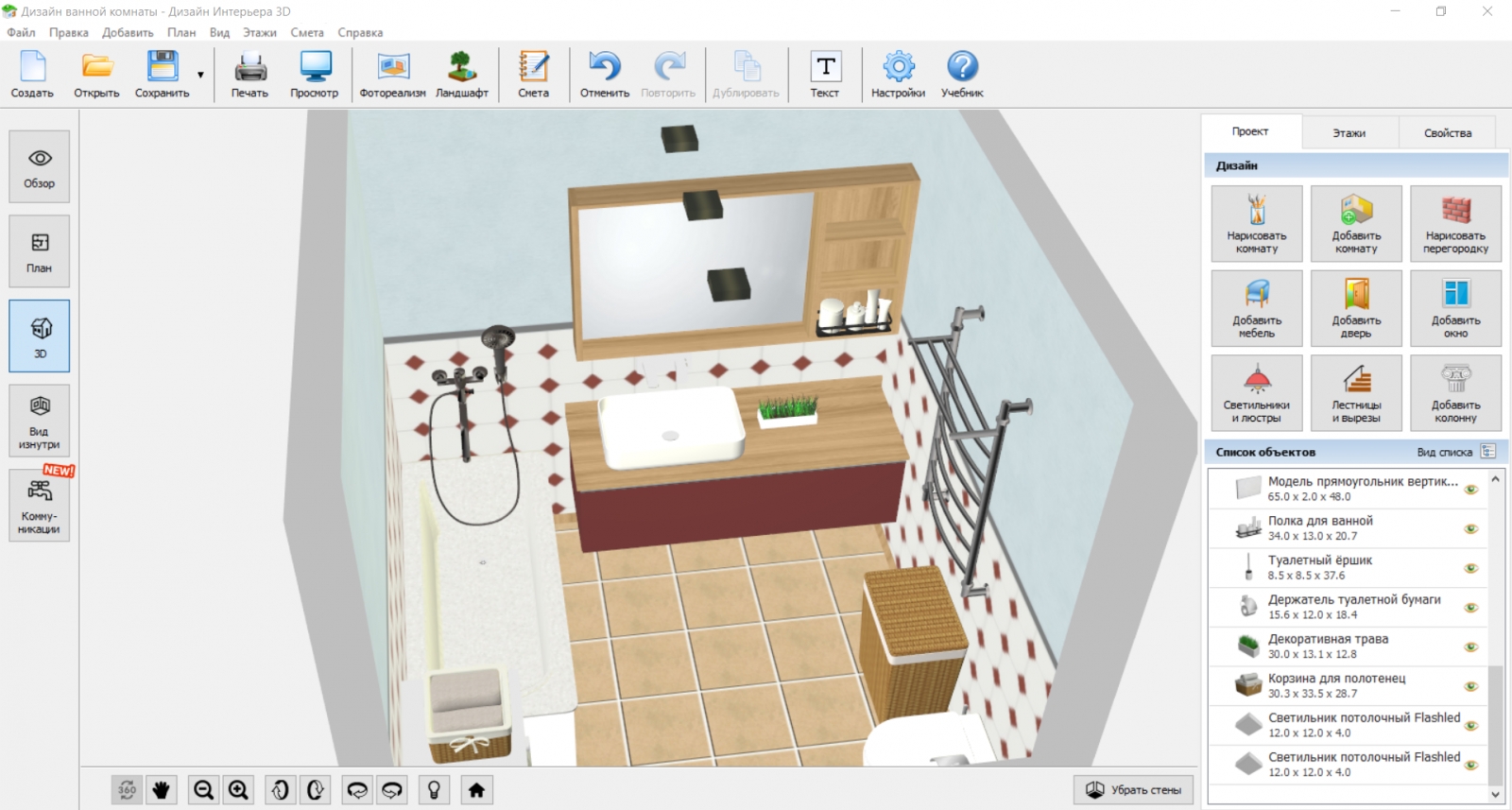Hide the Корзина для полотенец object

point(1470,686)
